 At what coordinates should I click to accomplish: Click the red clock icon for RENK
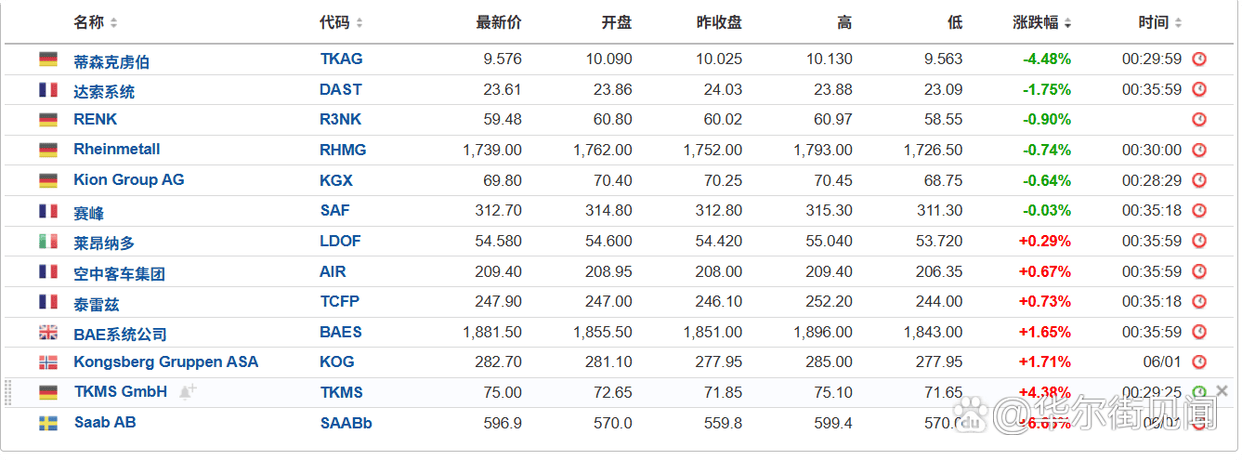click(x=1199, y=120)
